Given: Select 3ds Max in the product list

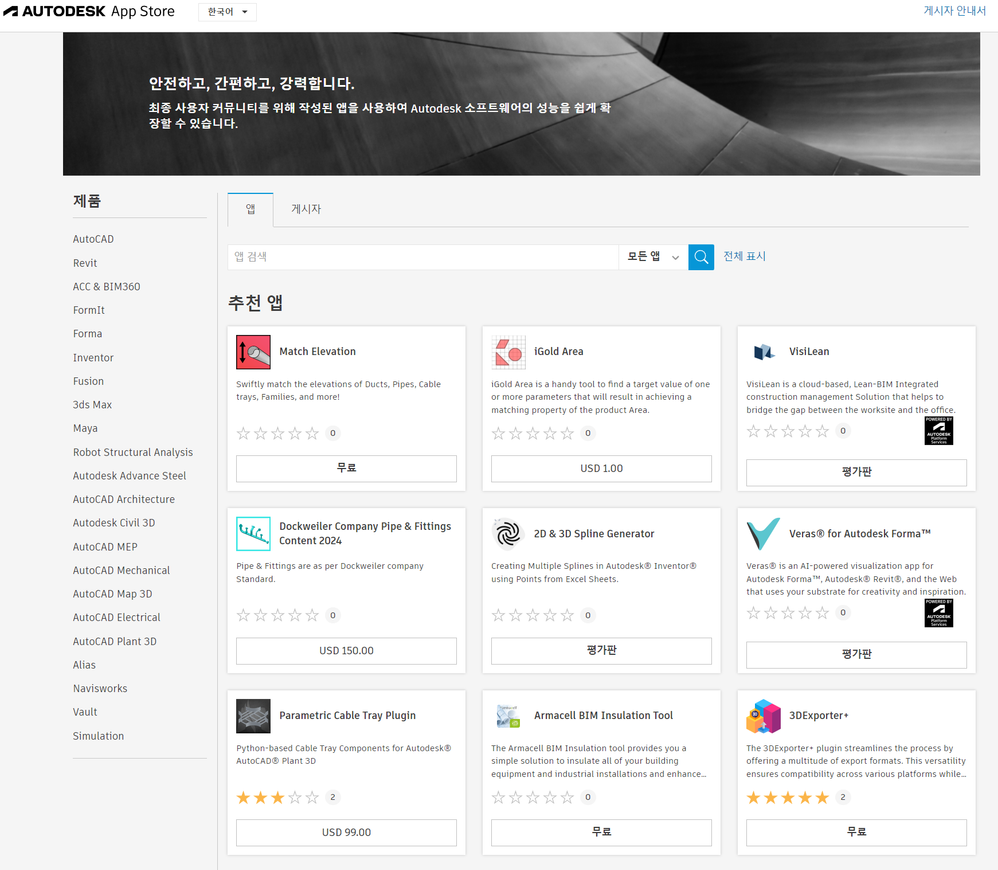Looking at the screenshot, I should coord(92,405).
